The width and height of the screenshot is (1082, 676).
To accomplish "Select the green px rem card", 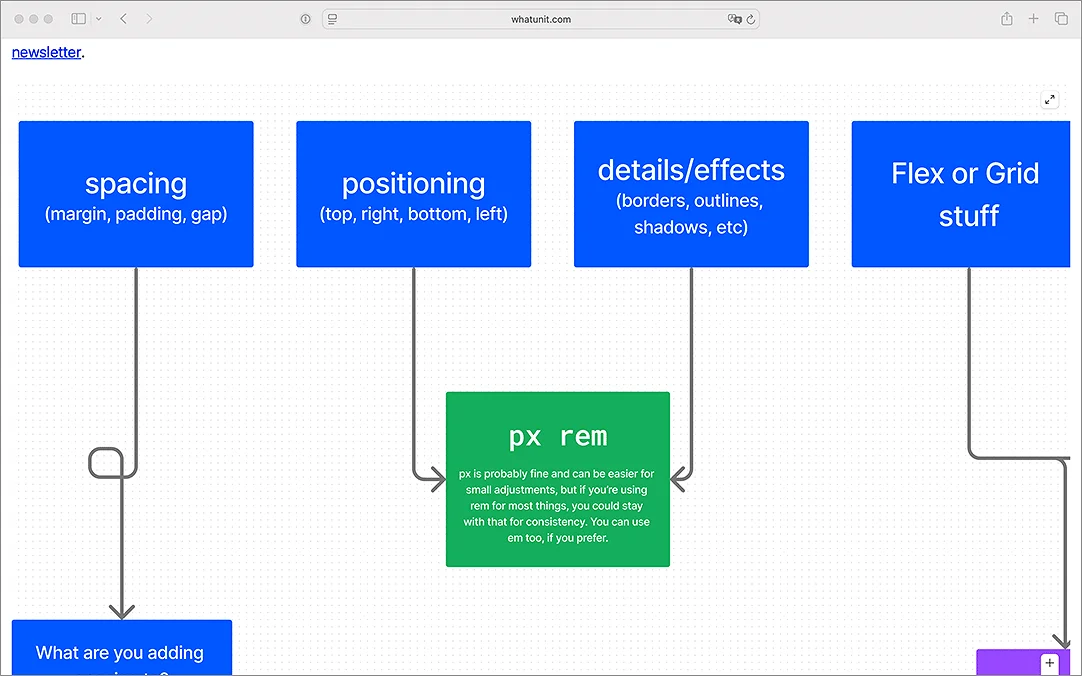I will point(558,479).
